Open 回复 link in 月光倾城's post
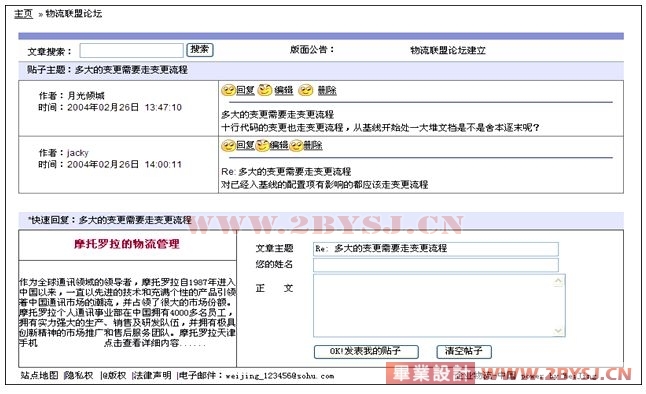 246,90
